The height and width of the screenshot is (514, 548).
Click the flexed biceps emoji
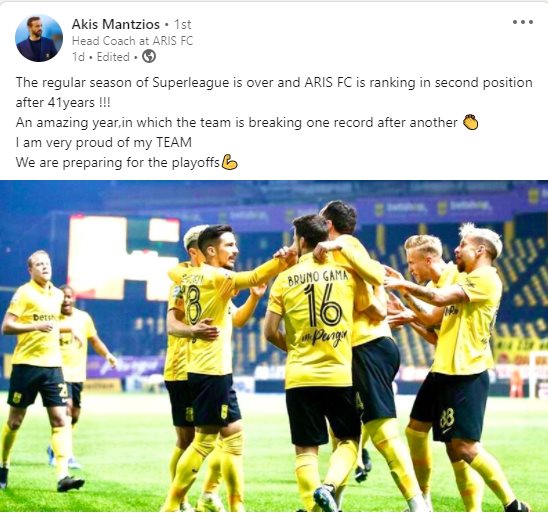click(x=229, y=162)
